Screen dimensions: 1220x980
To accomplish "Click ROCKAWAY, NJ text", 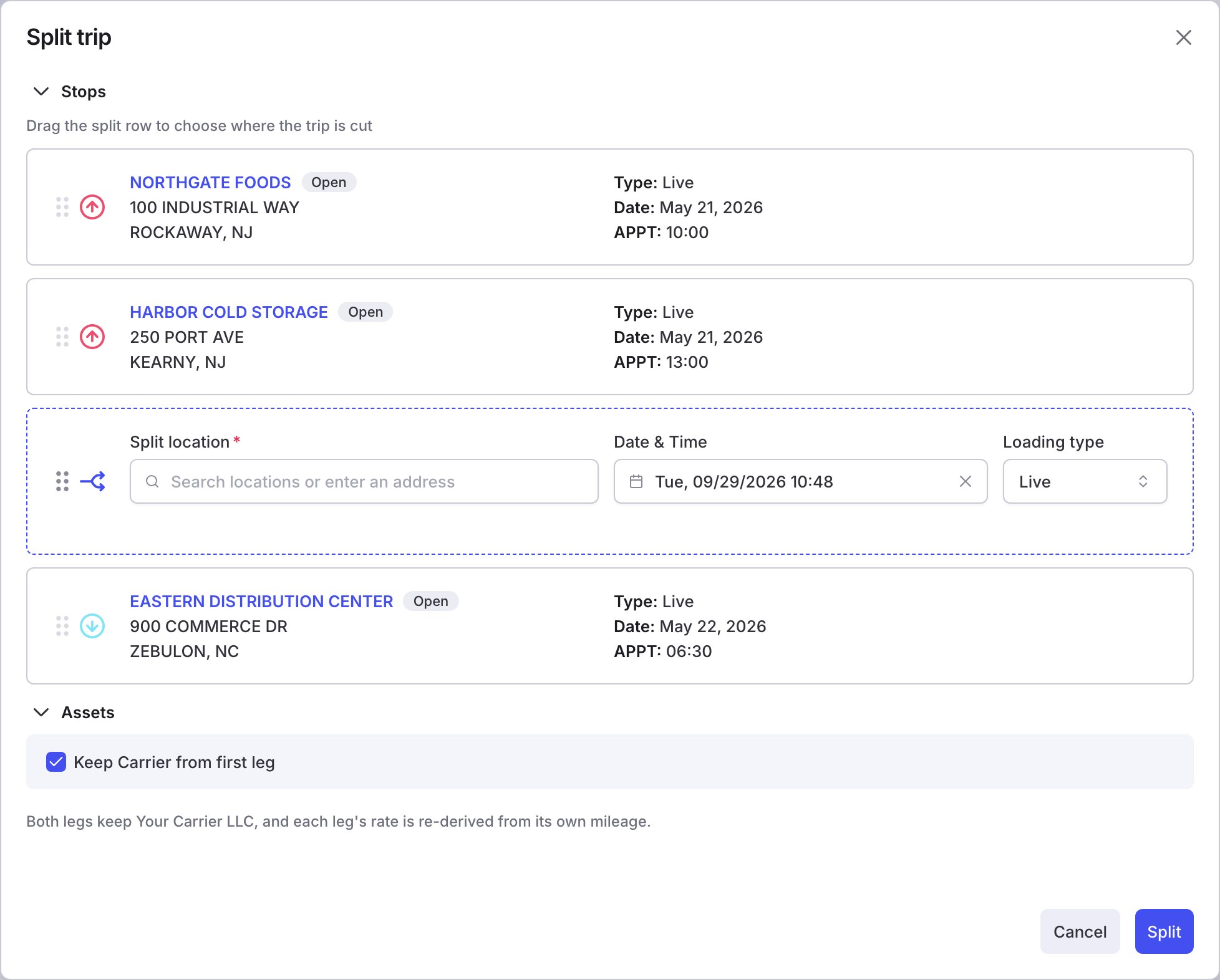I will (191, 233).
